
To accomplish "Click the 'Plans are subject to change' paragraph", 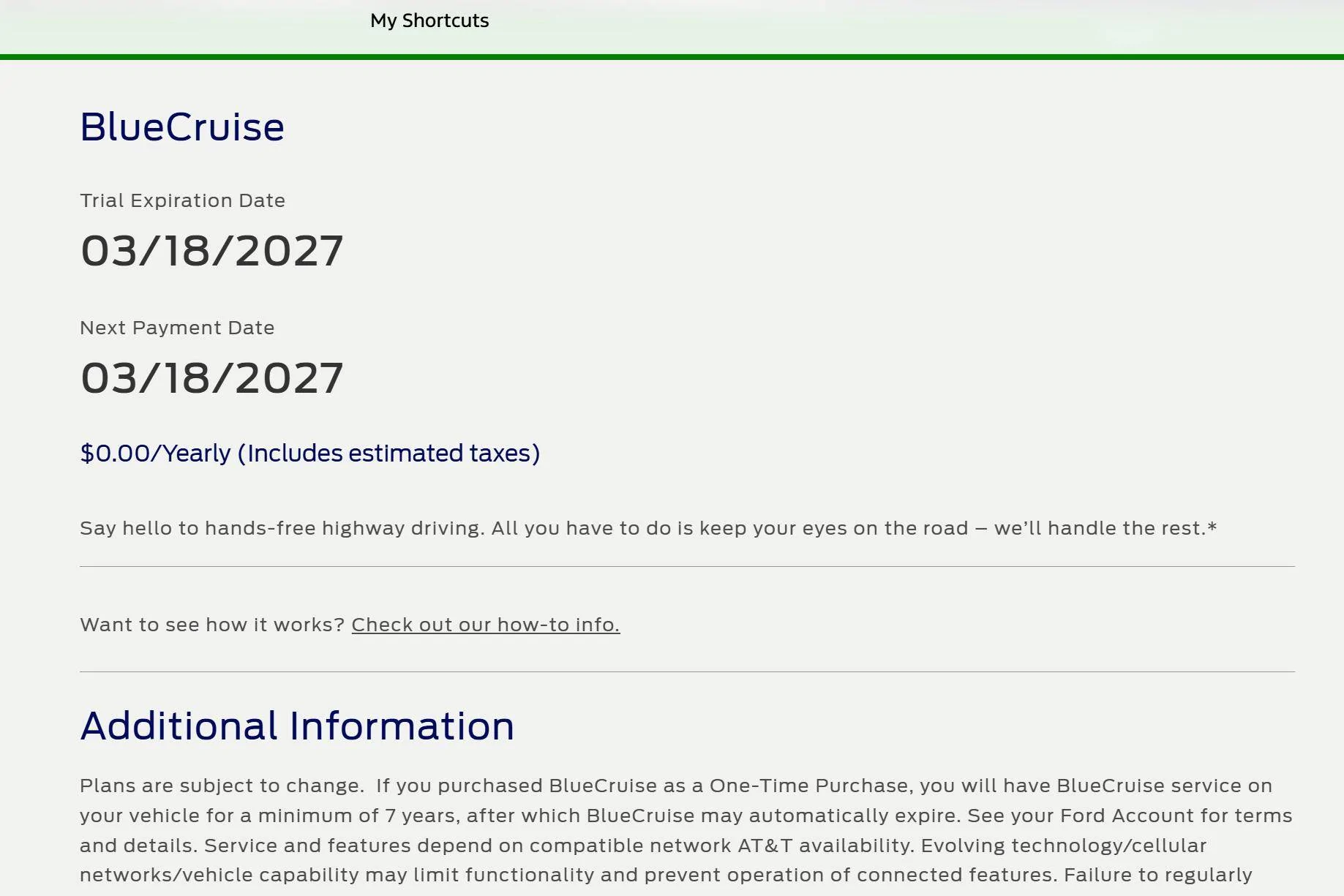I will (686, 835).
